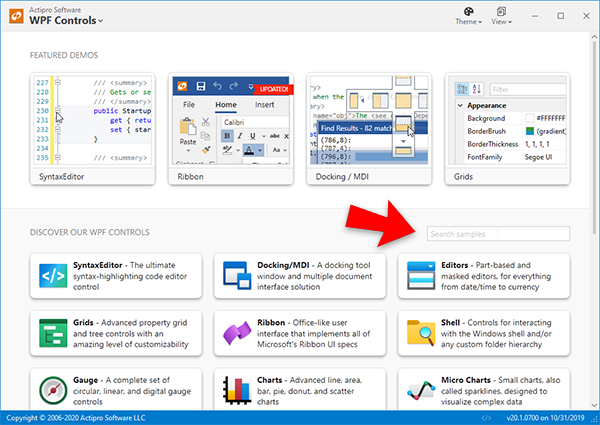Open the SyntaxEditor featured demo thumbnail
600x425 pixels.
[x=93, y=129]
